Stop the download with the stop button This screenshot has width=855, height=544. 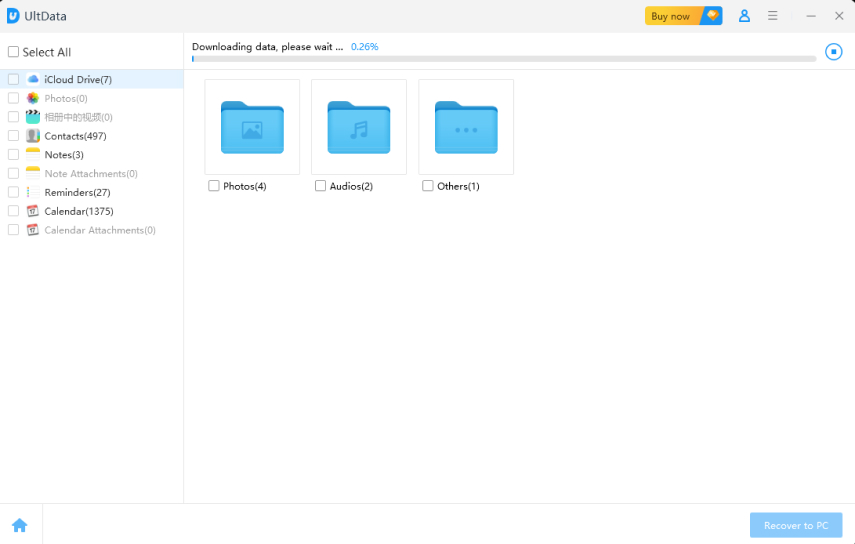click(833, 52)
